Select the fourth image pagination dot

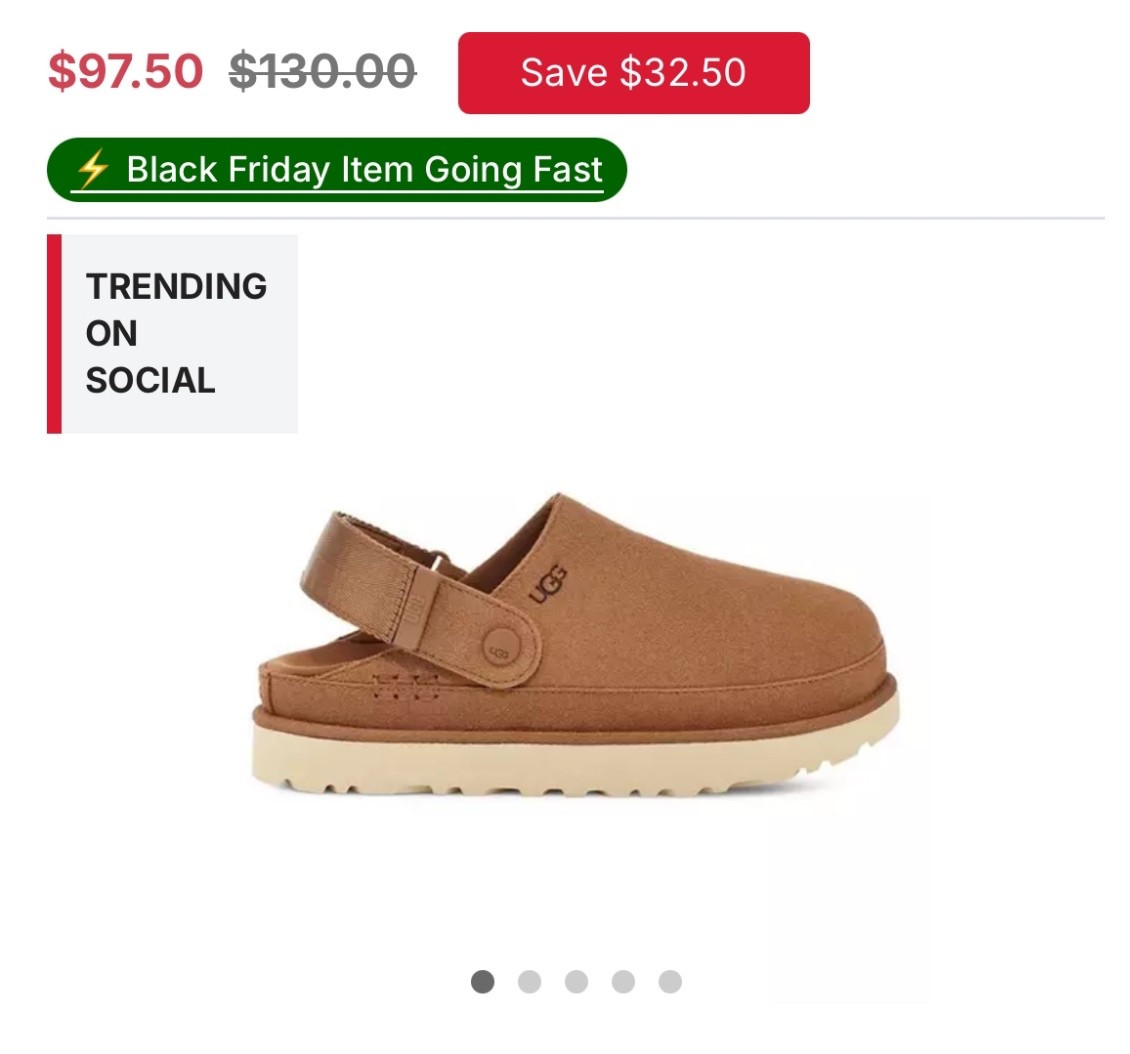pos(623,982)
